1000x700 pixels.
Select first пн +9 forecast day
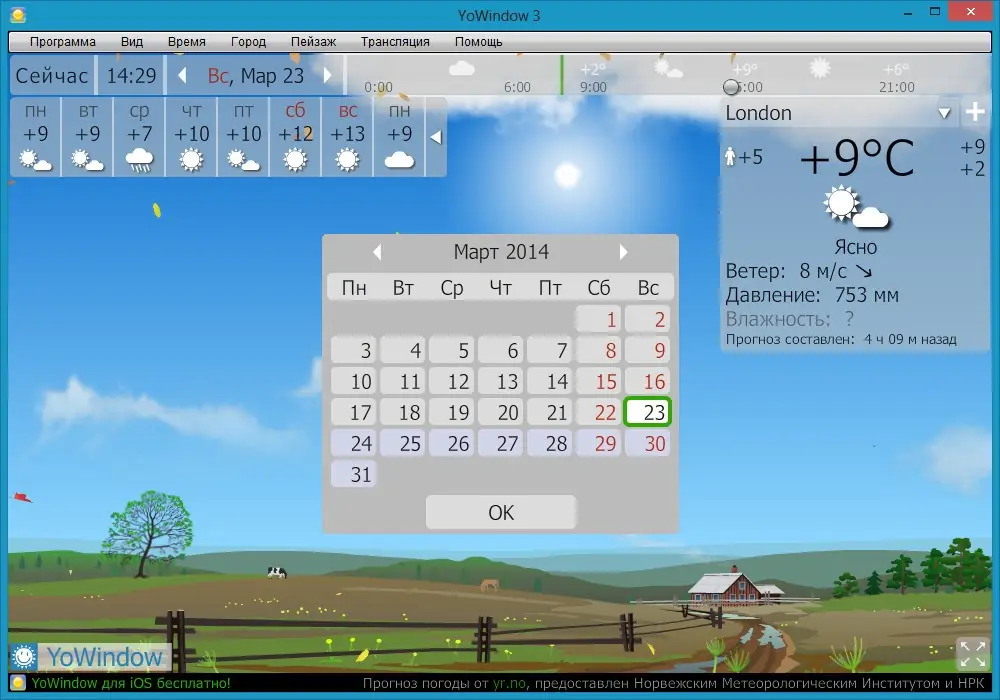click(x=36, y=136)
